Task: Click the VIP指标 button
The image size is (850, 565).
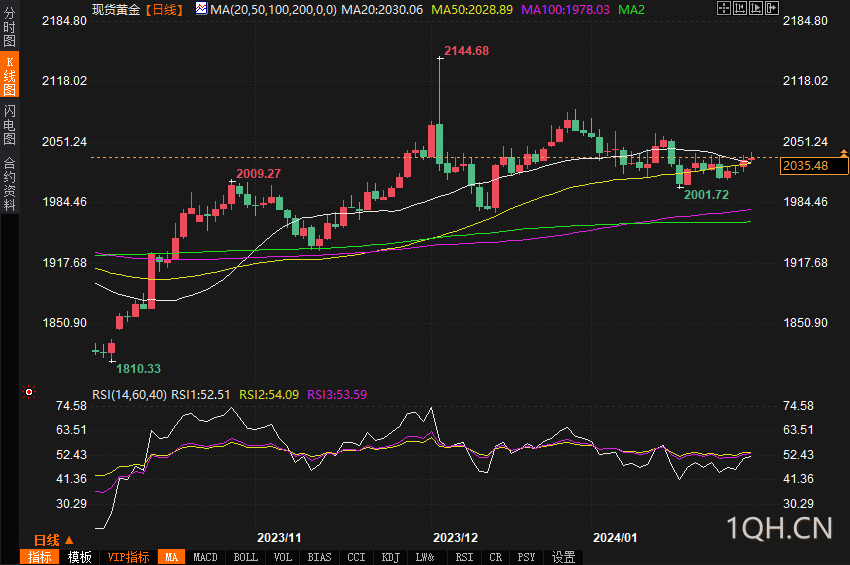Action: pyautogui.click(x=128, y=557)
